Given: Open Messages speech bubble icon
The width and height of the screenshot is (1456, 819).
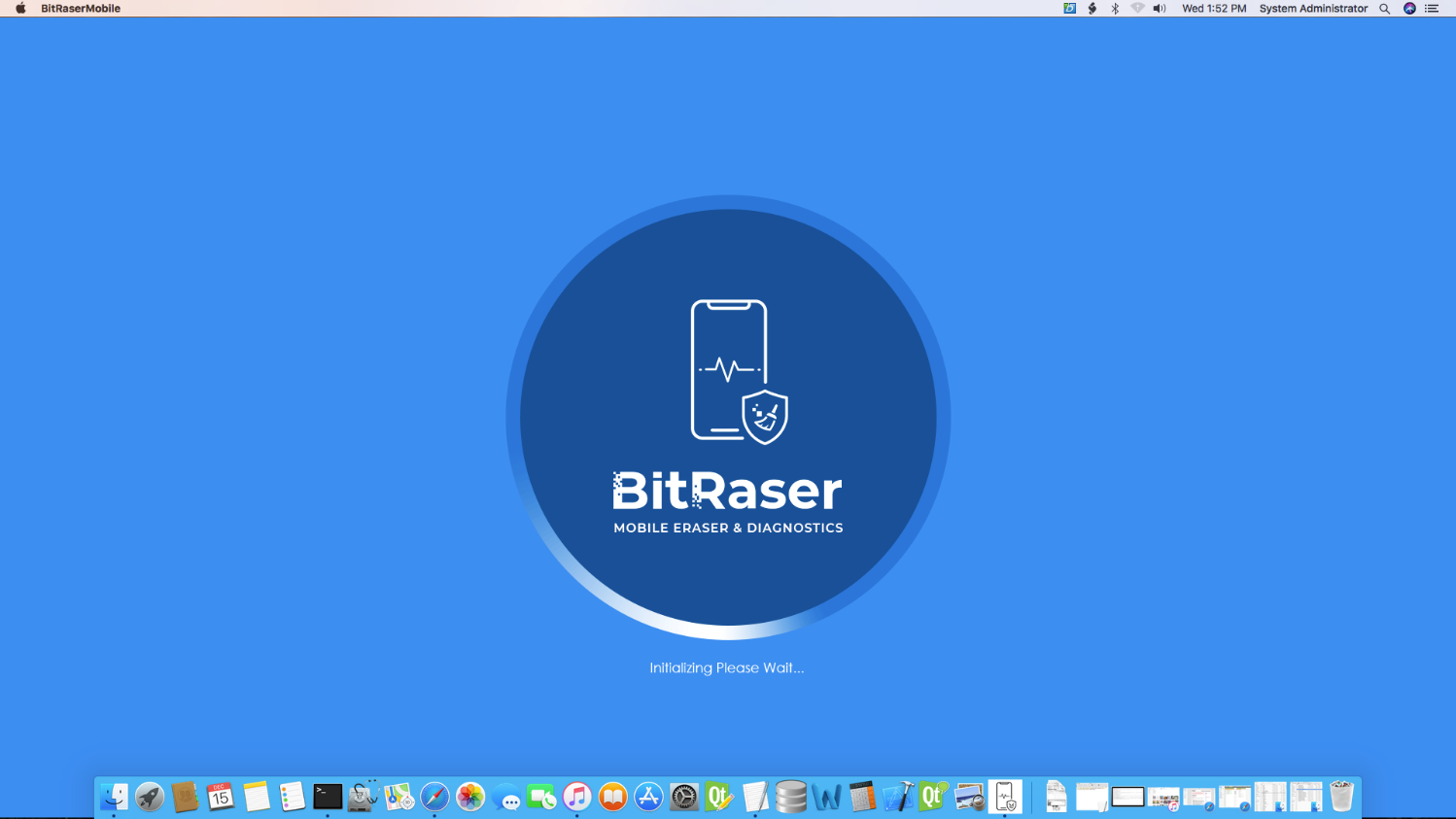Looking at the screenshot, I should pyautogui.click(x=506, y=797).
